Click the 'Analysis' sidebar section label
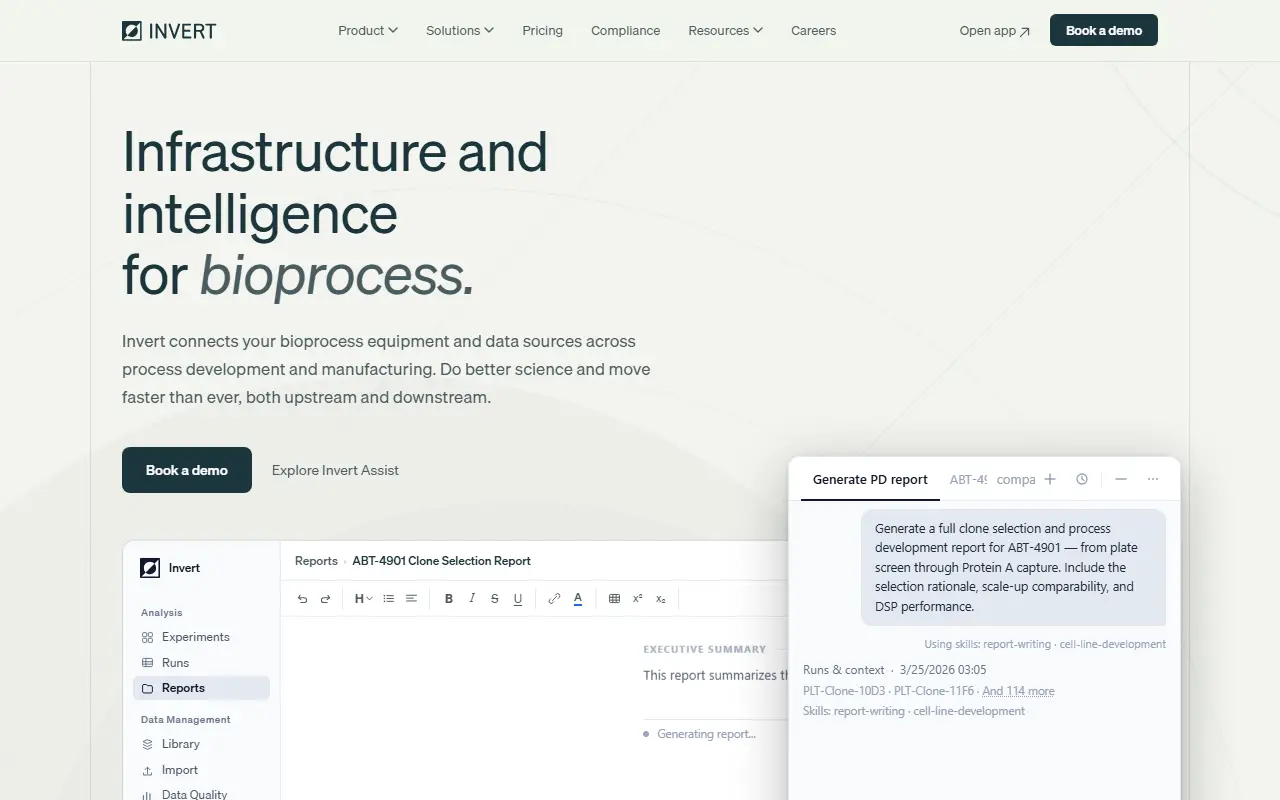Screen dimensions: 1280x800 point(162,613)
